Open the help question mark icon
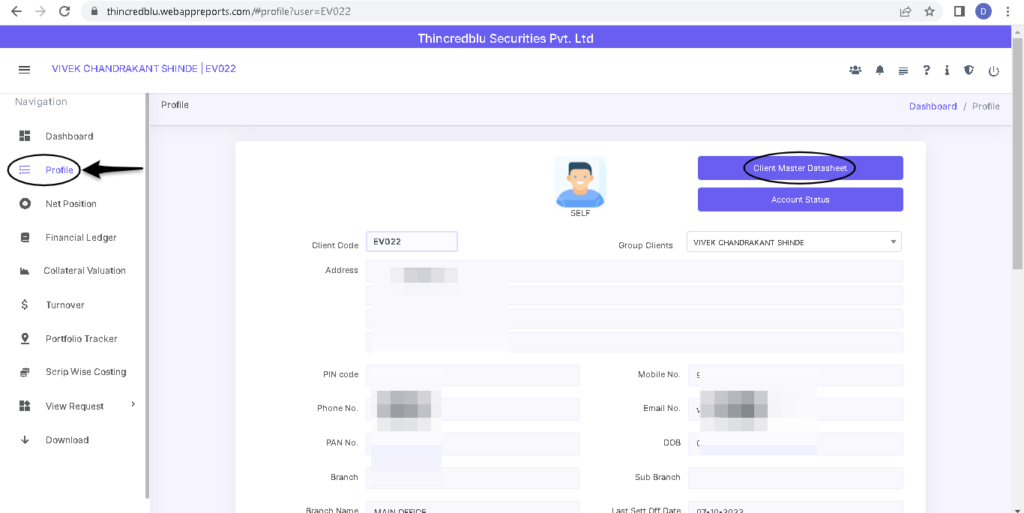Viewport: 1024px width, 513px height. click(x=926, y=70)
